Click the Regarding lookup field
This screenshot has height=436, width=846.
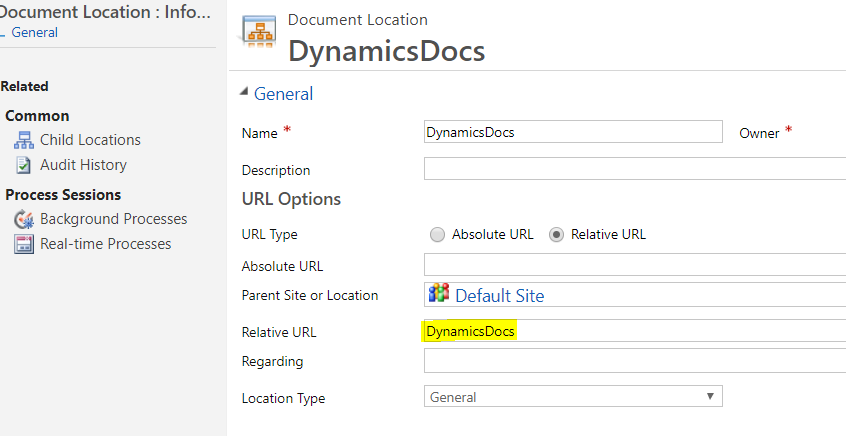(x=634, y=360)
